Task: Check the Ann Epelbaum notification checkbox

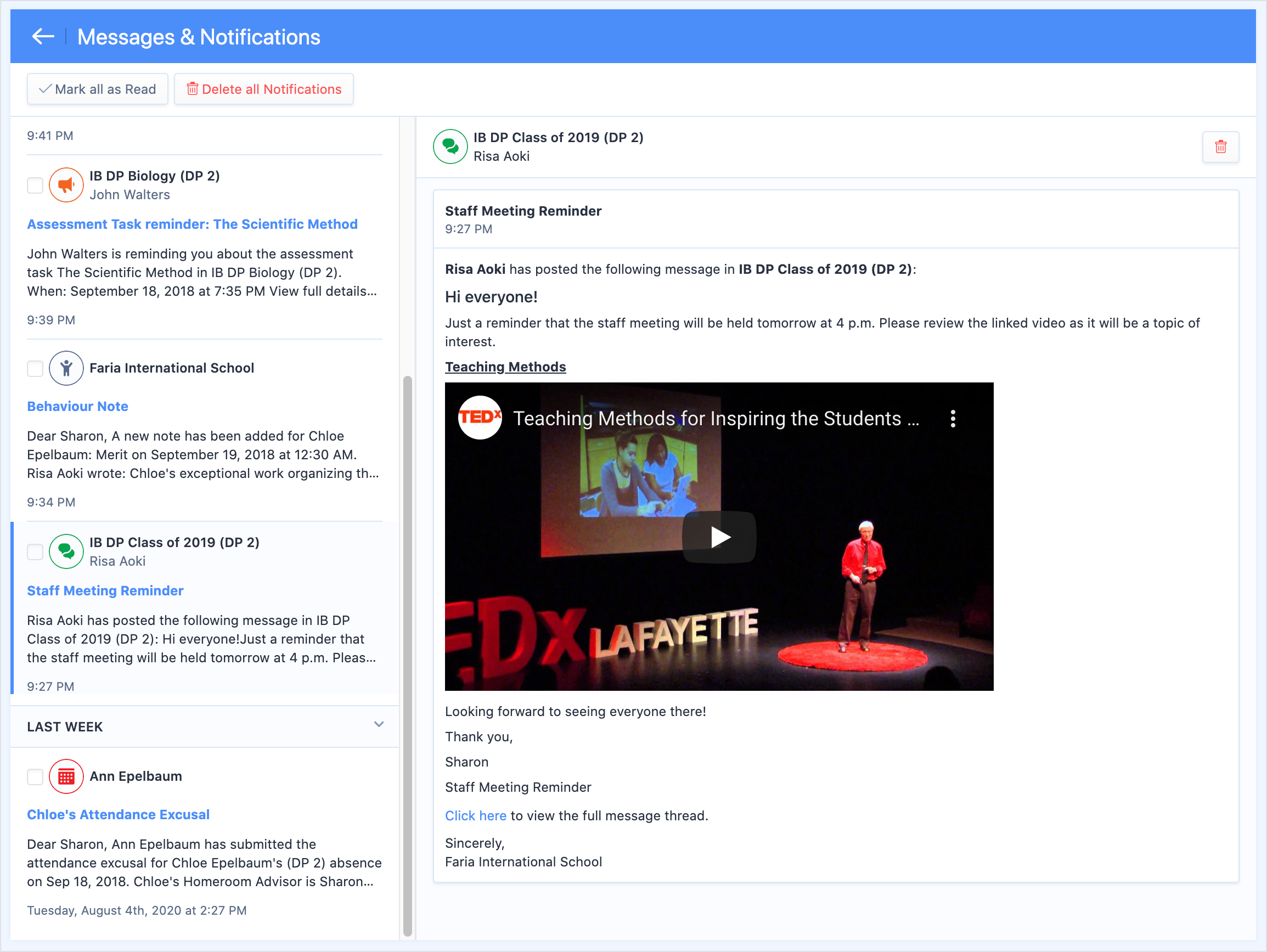Action: 36,777
